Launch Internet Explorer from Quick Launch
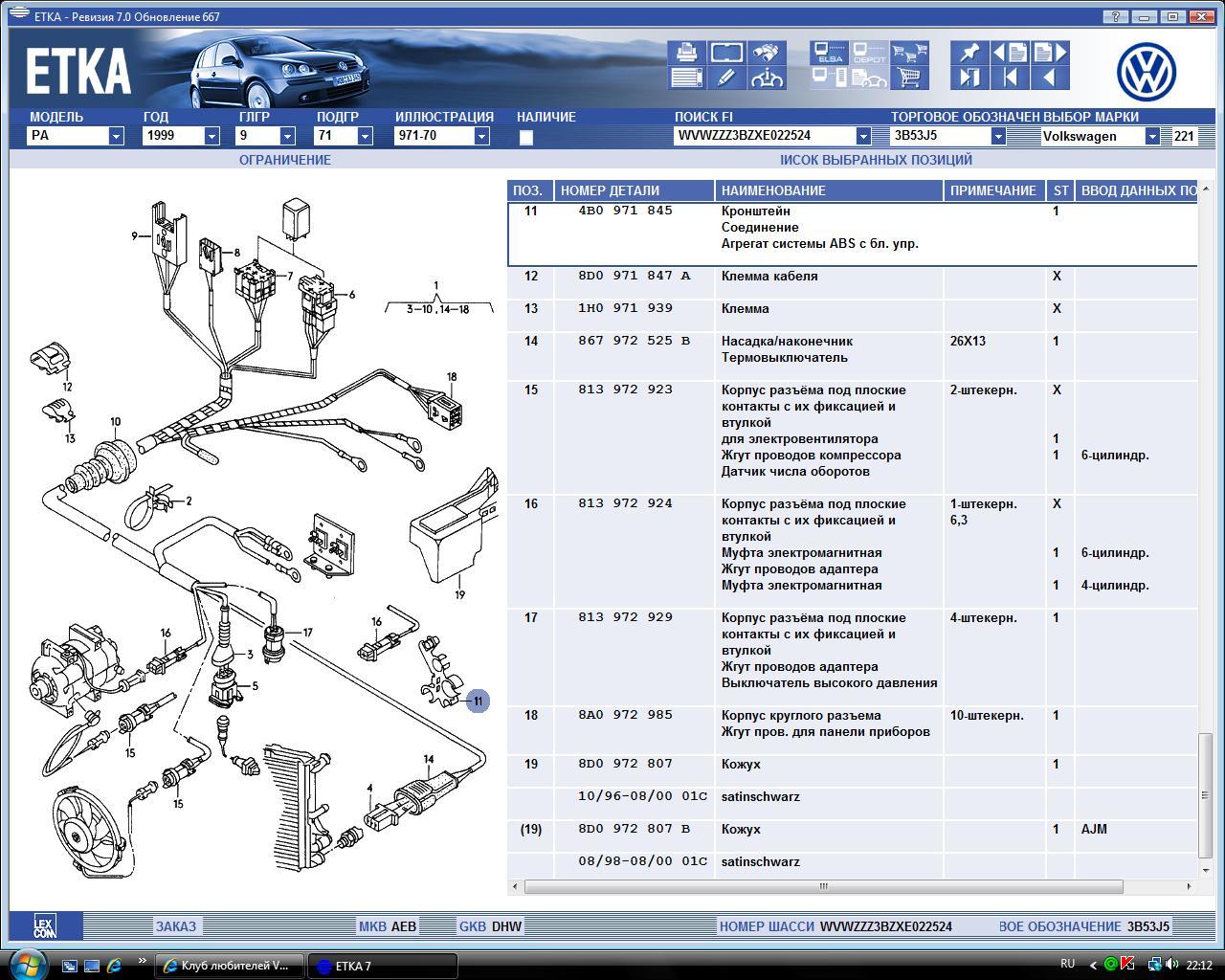1225x980 pixels. [x=114, y=966]
